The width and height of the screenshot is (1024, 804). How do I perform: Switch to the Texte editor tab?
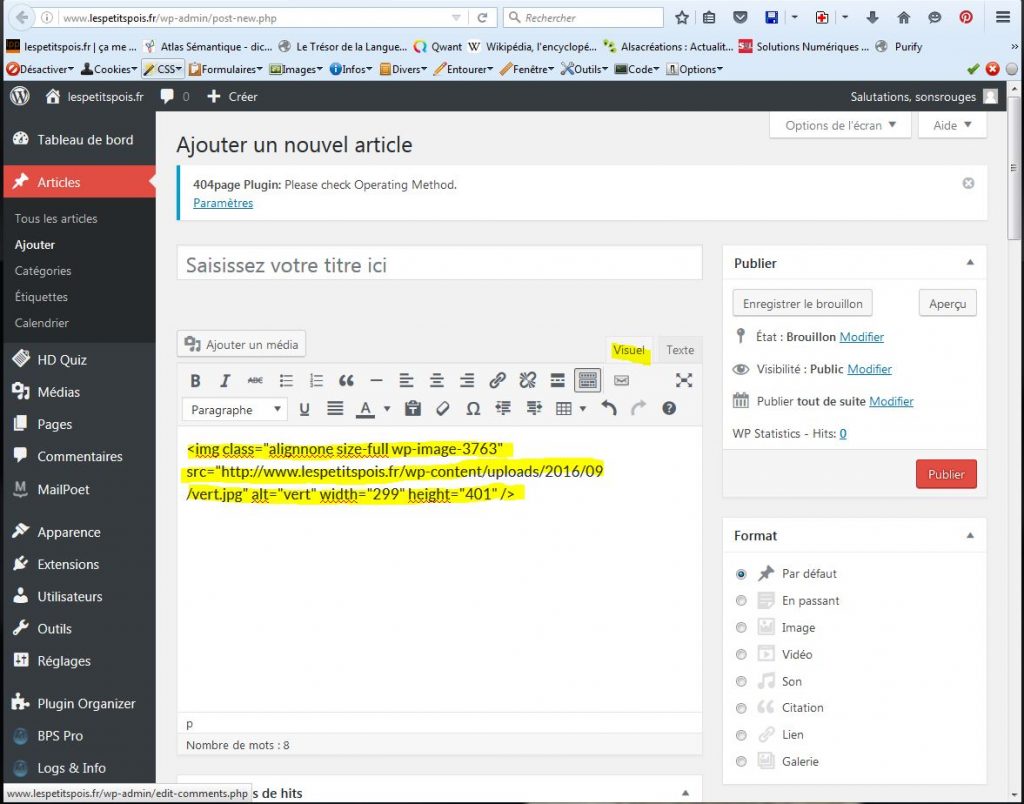tap(680, 350)
